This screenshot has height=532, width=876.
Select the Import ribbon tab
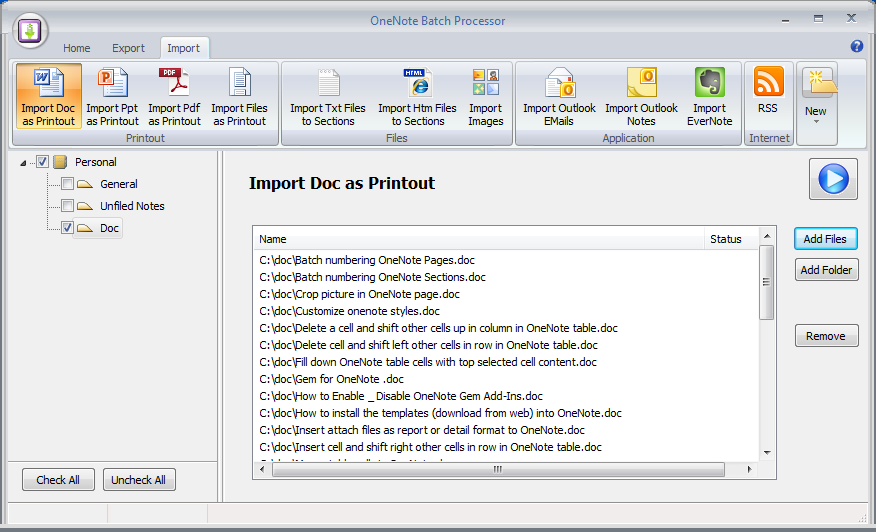coord(183,48)
